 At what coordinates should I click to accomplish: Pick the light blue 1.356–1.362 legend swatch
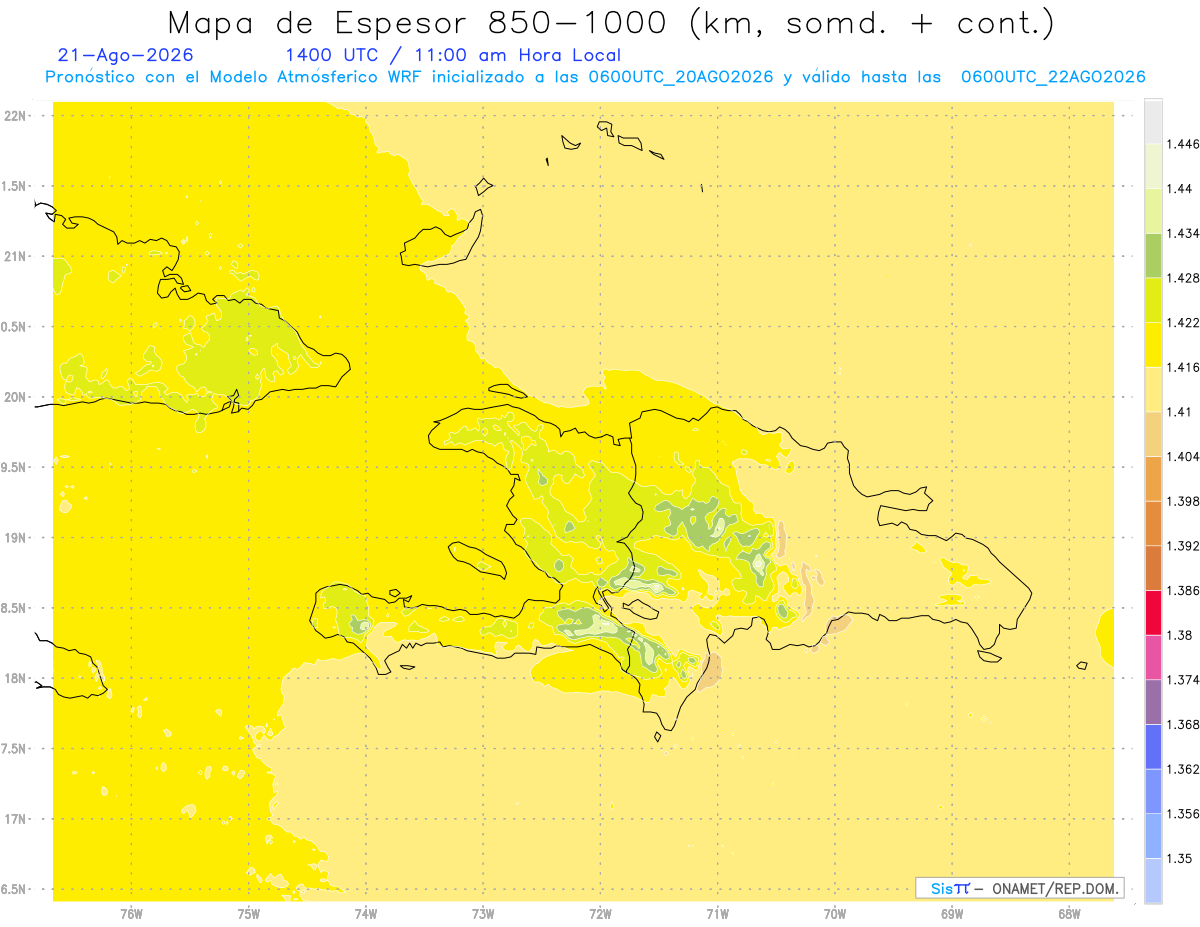coord(1153,791)
